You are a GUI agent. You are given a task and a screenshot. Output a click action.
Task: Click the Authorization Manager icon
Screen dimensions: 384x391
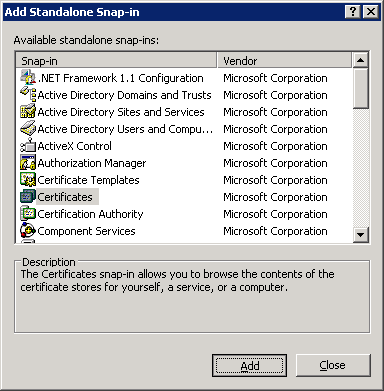(x=28, y=163)
